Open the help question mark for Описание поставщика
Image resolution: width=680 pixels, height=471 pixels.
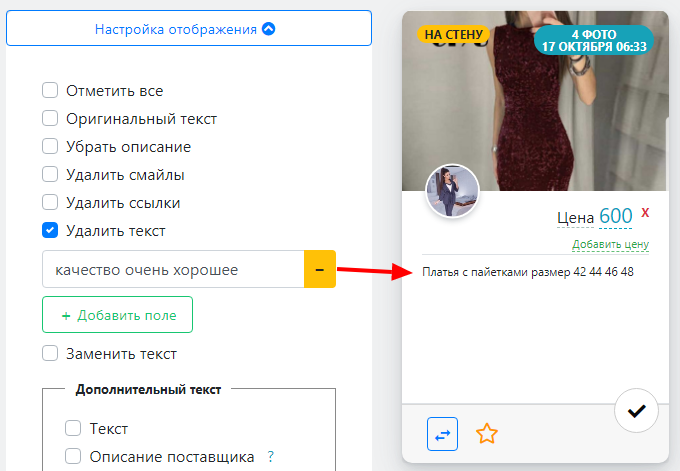pos(270,457)
